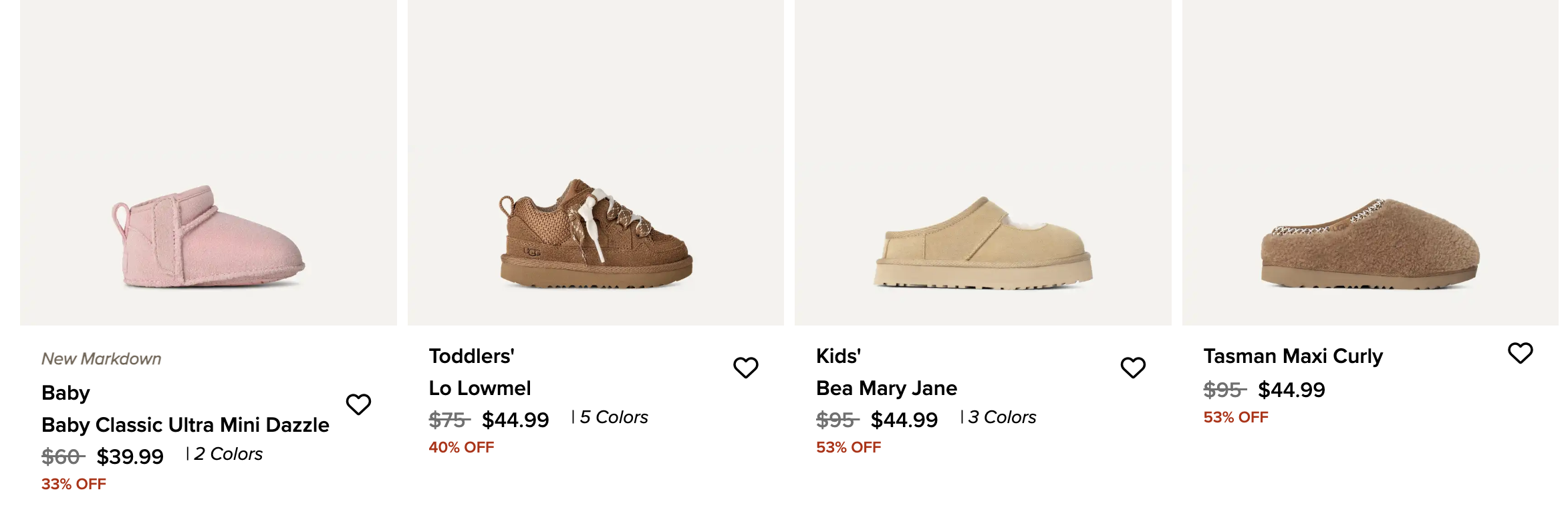This screenshot has height=512, width=1568.
Task: Click the $39.99 sale price
Action: (130, 457)
